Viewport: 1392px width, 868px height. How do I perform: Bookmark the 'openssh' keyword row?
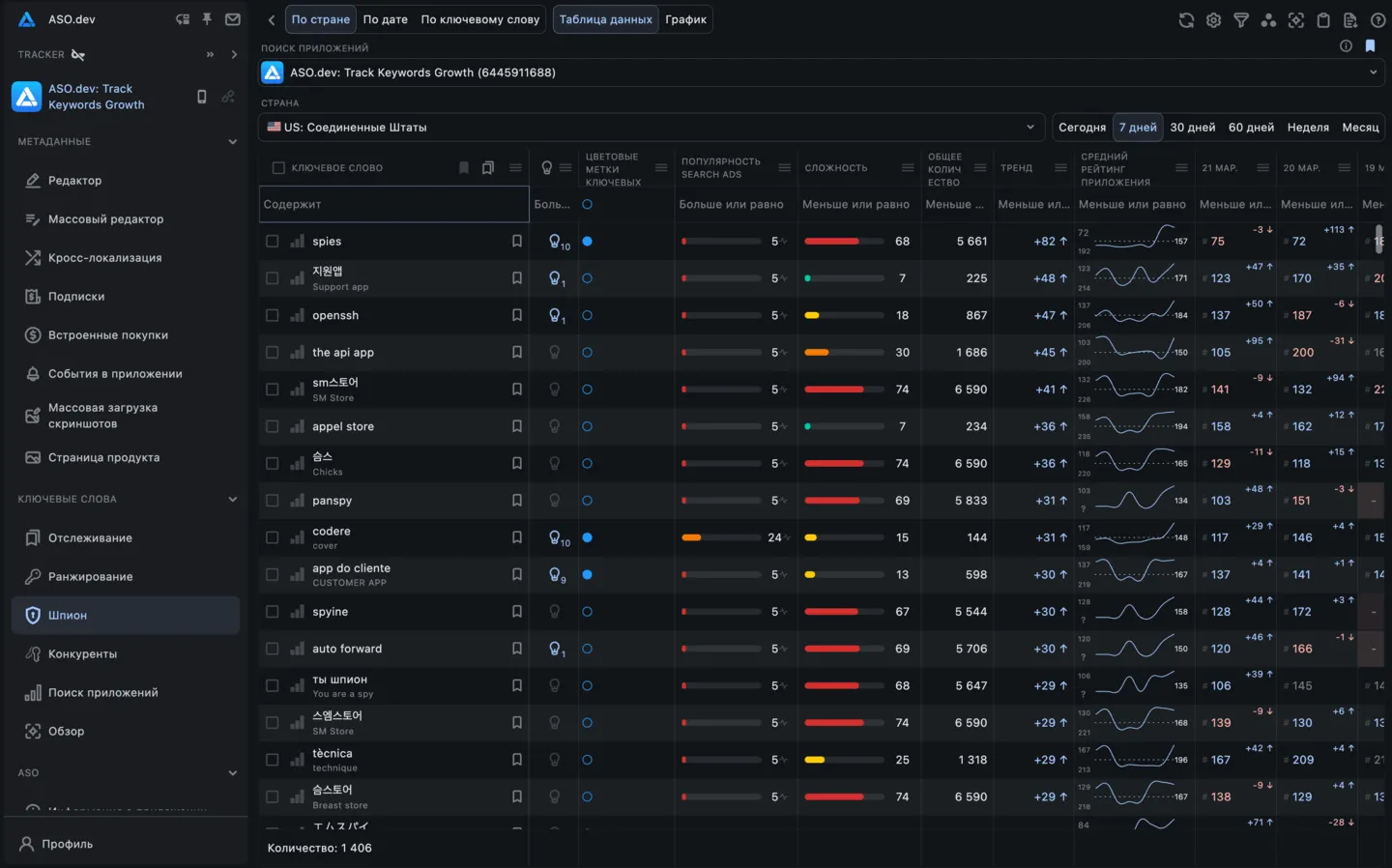(517, 315)
